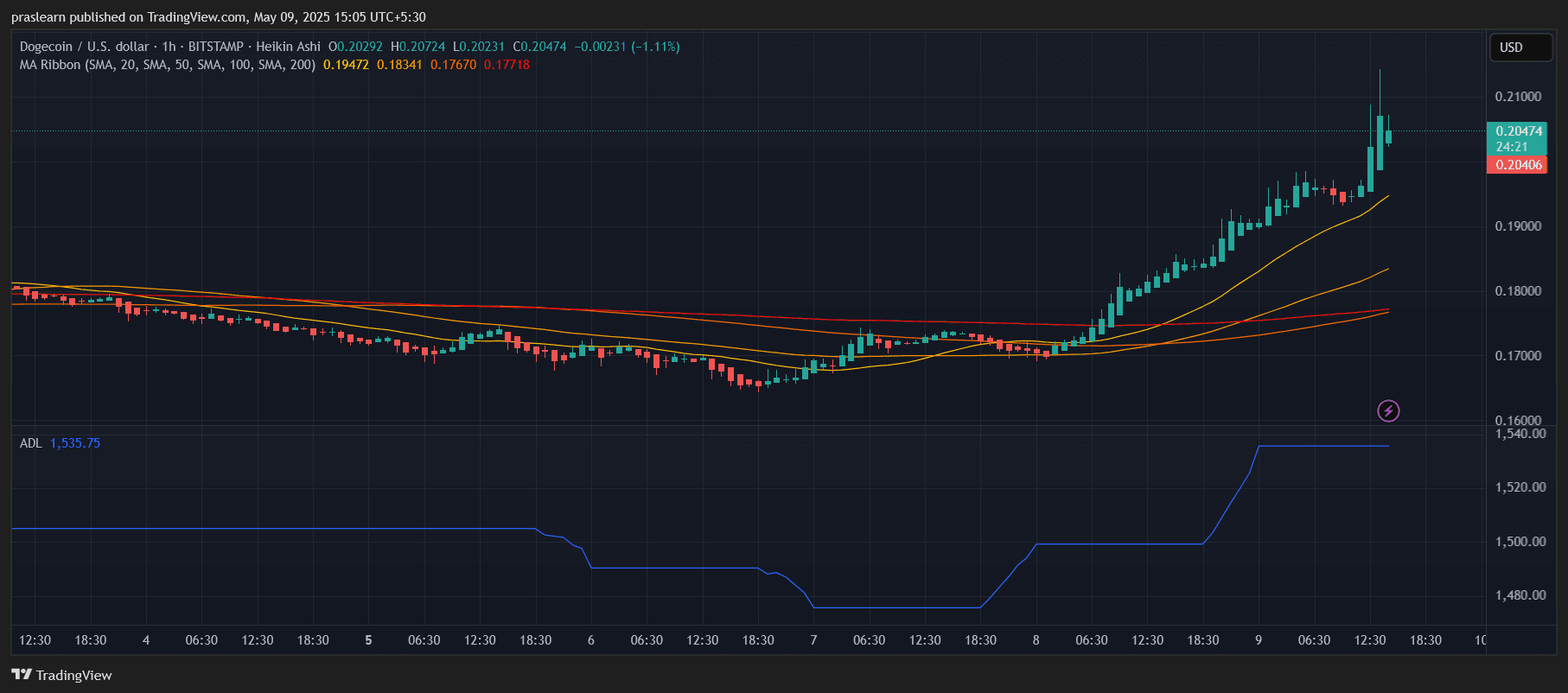Click the red price label 0.20406
Screen dimensions: 1568x693
click(x=1518, y=165)
